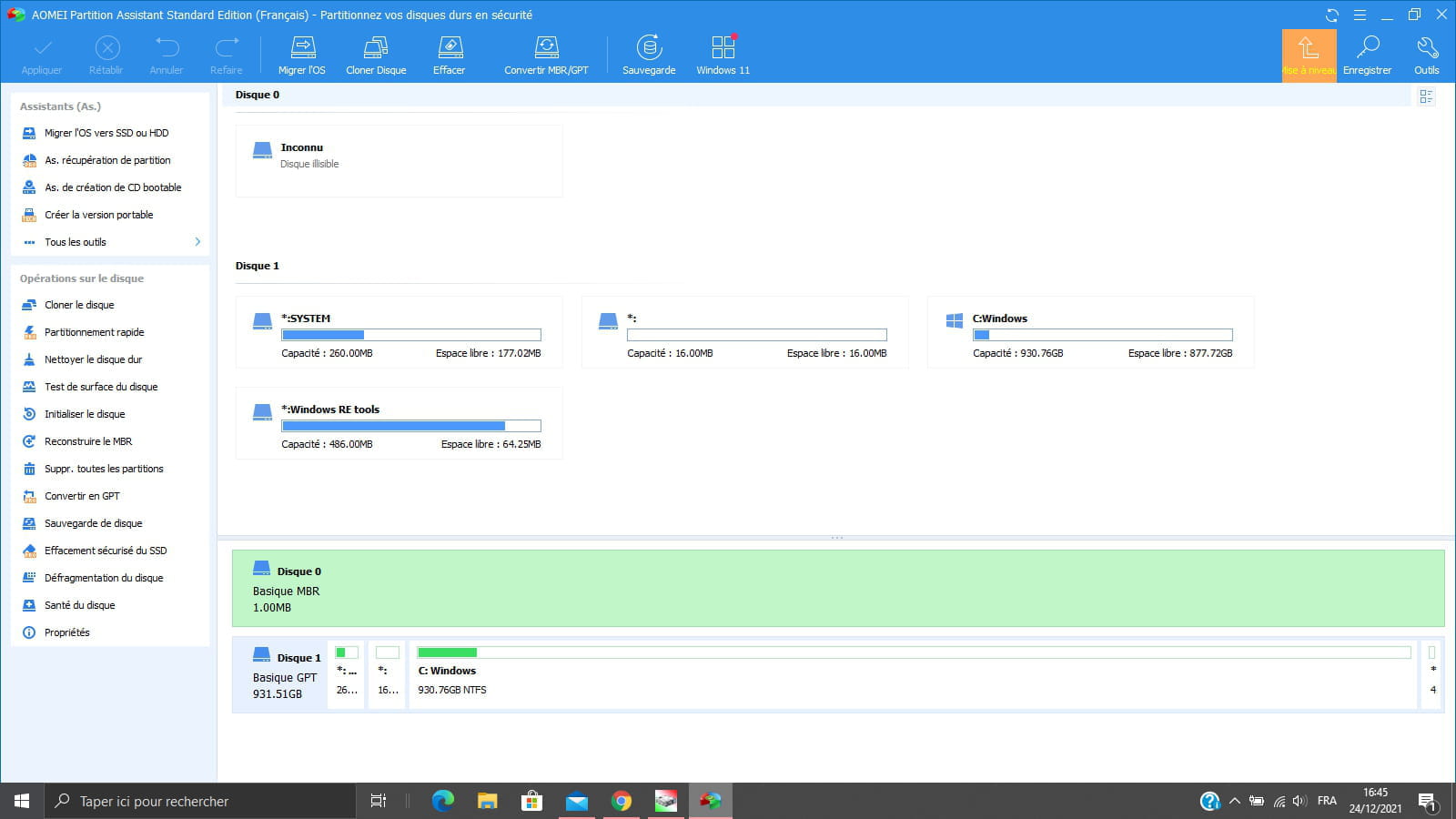Click the Rétablir toolbar button
Screen dimensions: 1456x819
click(106, 56)
